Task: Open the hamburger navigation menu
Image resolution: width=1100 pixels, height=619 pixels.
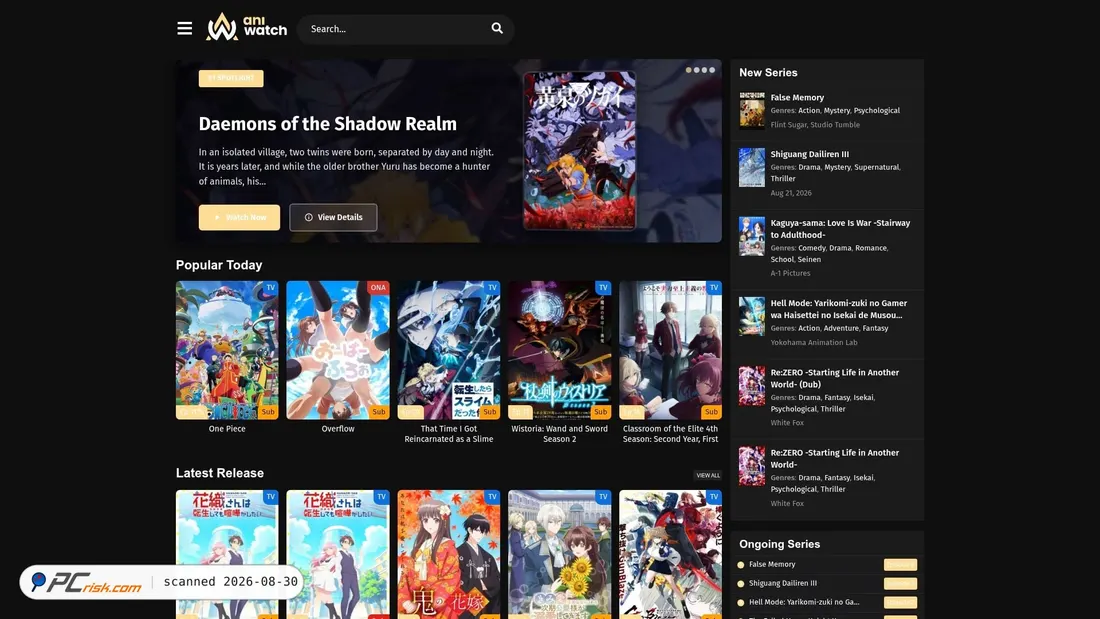Action: coord(185,28)
